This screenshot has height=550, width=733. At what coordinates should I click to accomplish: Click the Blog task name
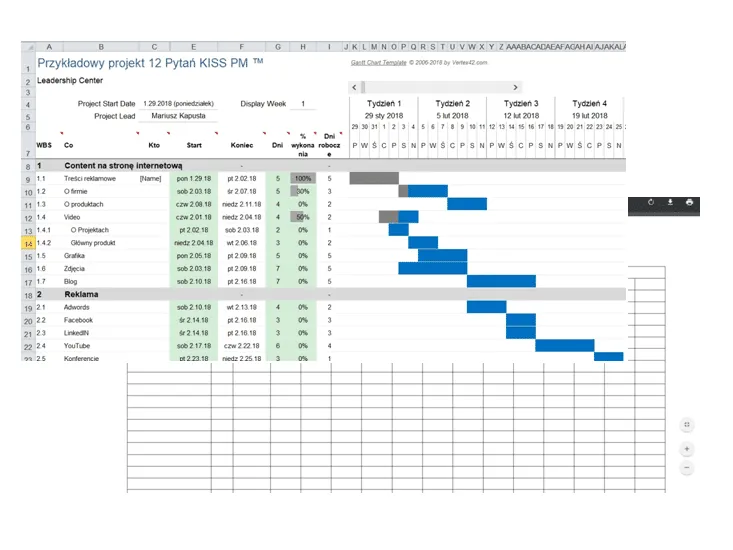click(x=71, y=281)
